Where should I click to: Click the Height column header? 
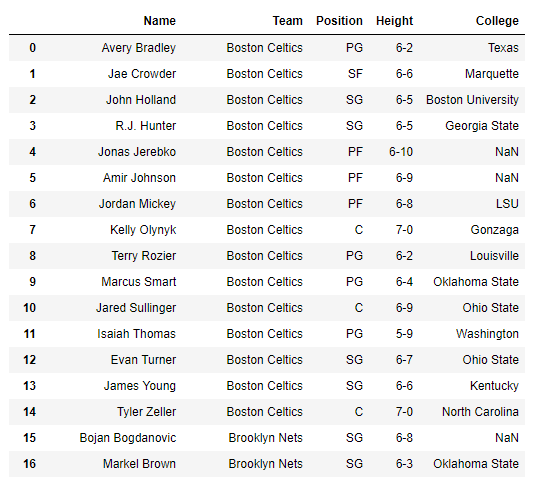coord(394,21)
